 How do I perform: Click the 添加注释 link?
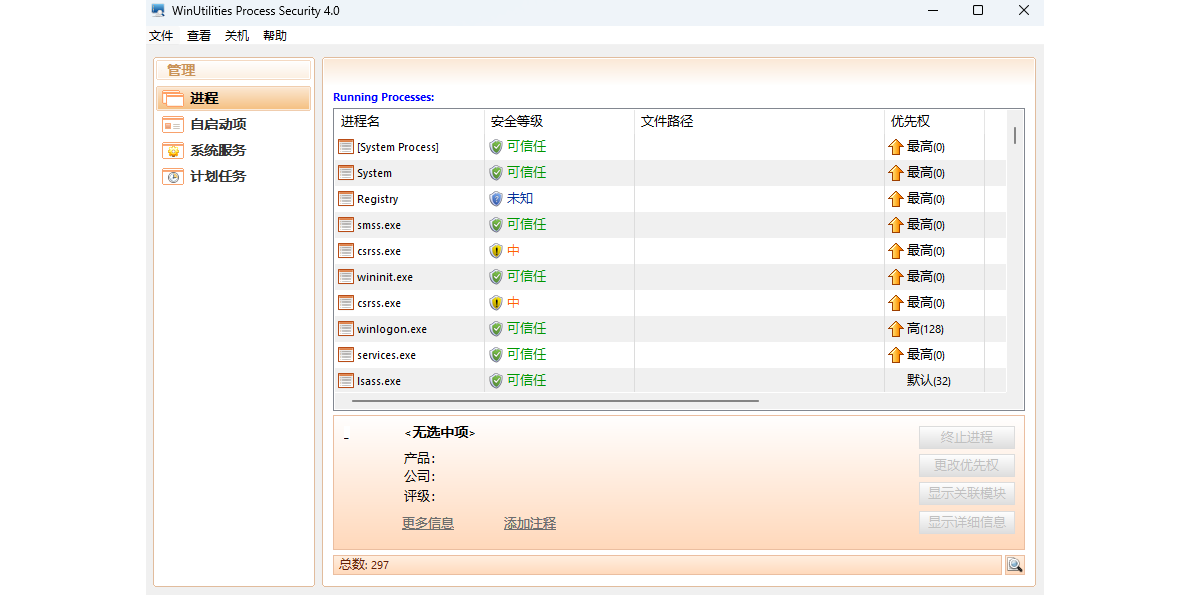click(529, 522)
